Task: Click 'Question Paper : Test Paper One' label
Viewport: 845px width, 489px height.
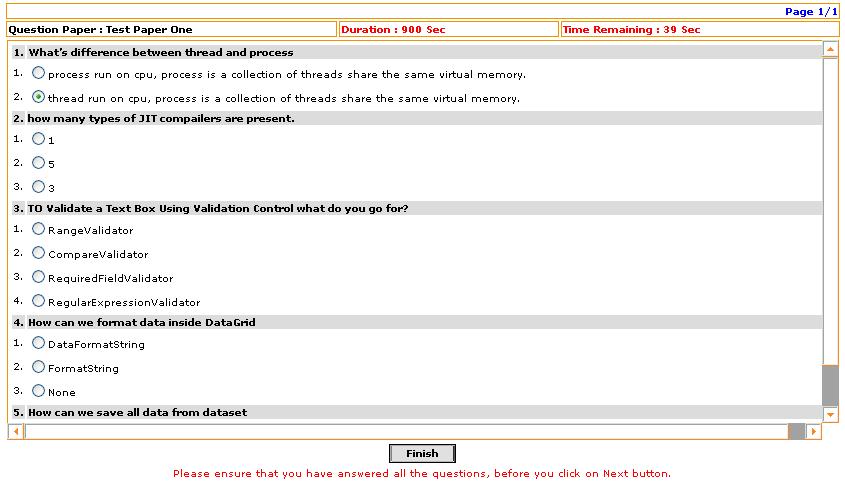Action: pyautogui.click(x=100, y=30)
